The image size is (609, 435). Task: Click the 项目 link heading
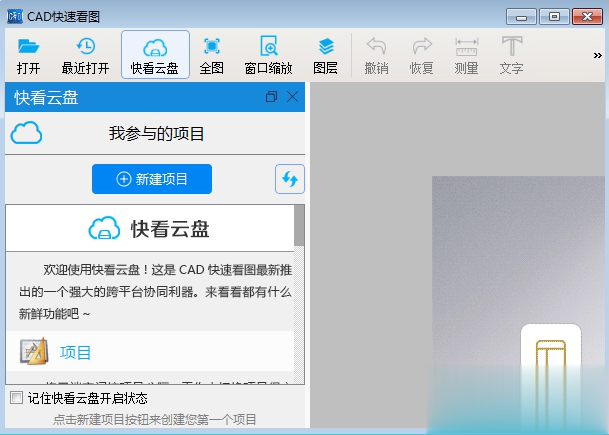click(x=75, y=353)
